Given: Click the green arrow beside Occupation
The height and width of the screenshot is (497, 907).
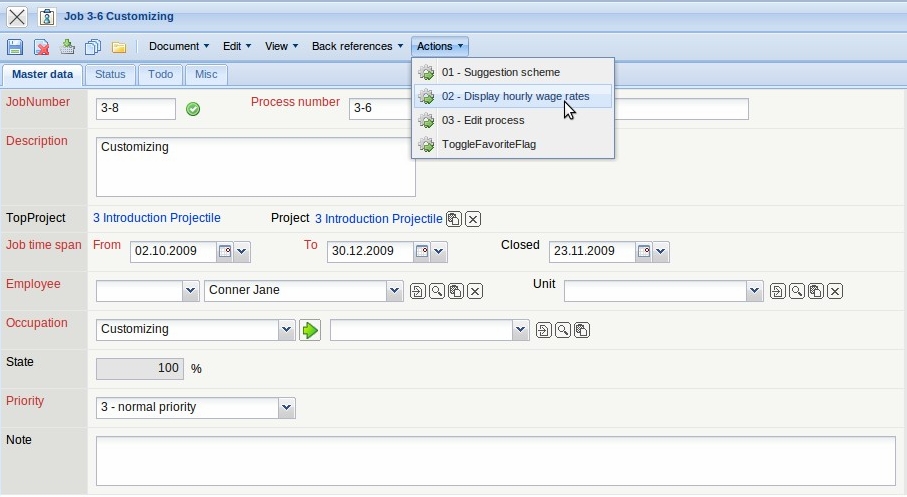Looking at the screenshot, I should [309, 330].
